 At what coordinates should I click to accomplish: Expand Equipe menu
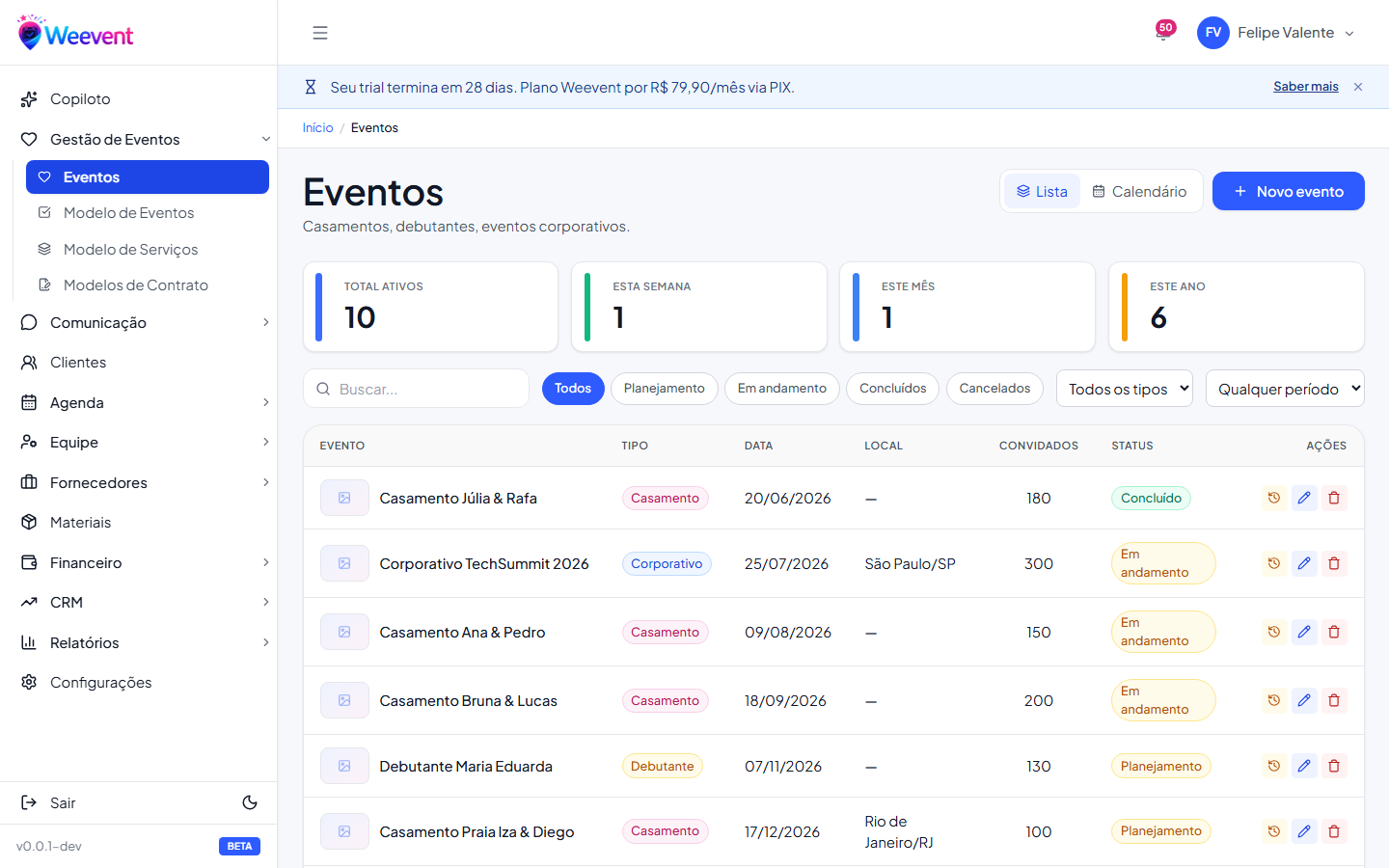click(x=139, y=443)
